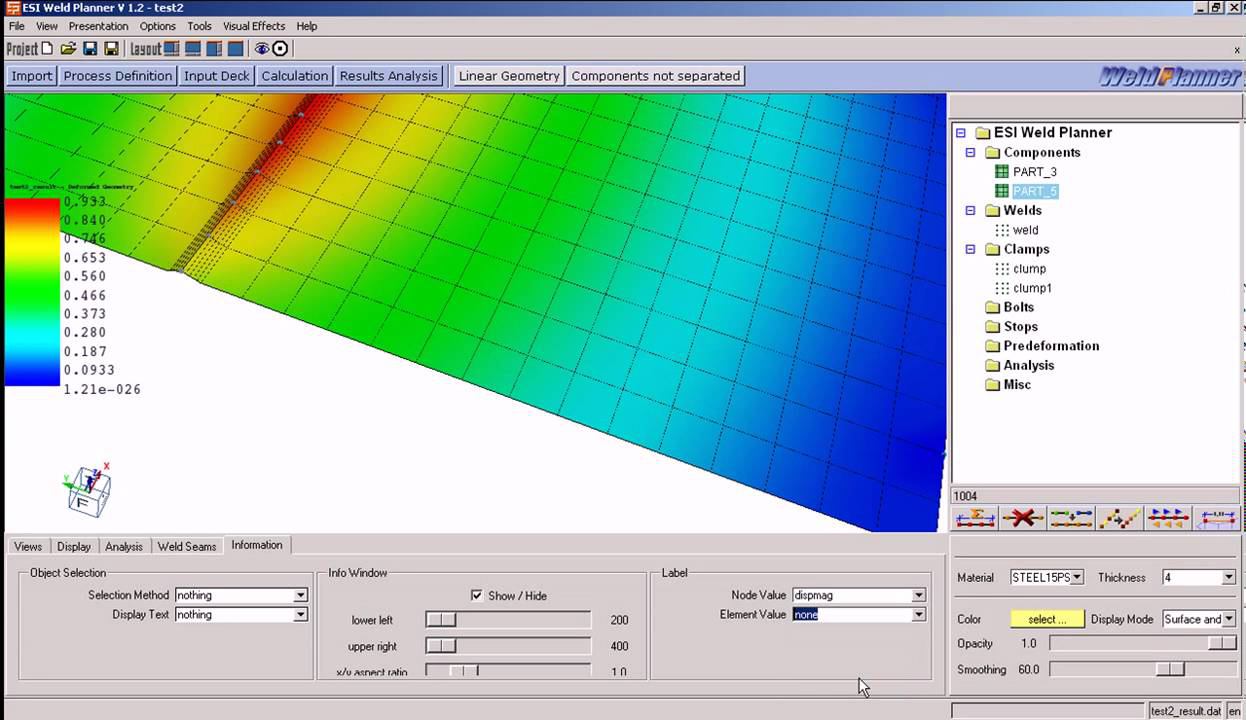
Task: Click the first layout icon after Layout label
Action: point(172,49)
